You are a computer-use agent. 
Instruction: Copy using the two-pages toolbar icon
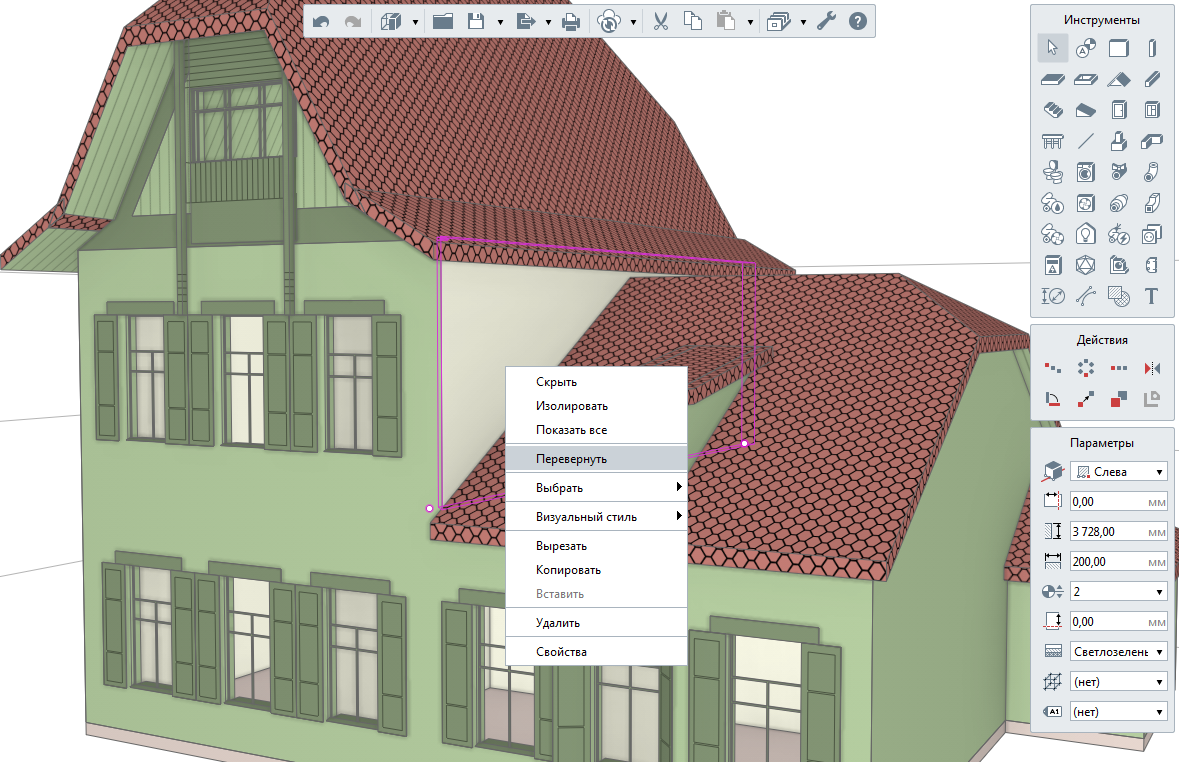693,21
